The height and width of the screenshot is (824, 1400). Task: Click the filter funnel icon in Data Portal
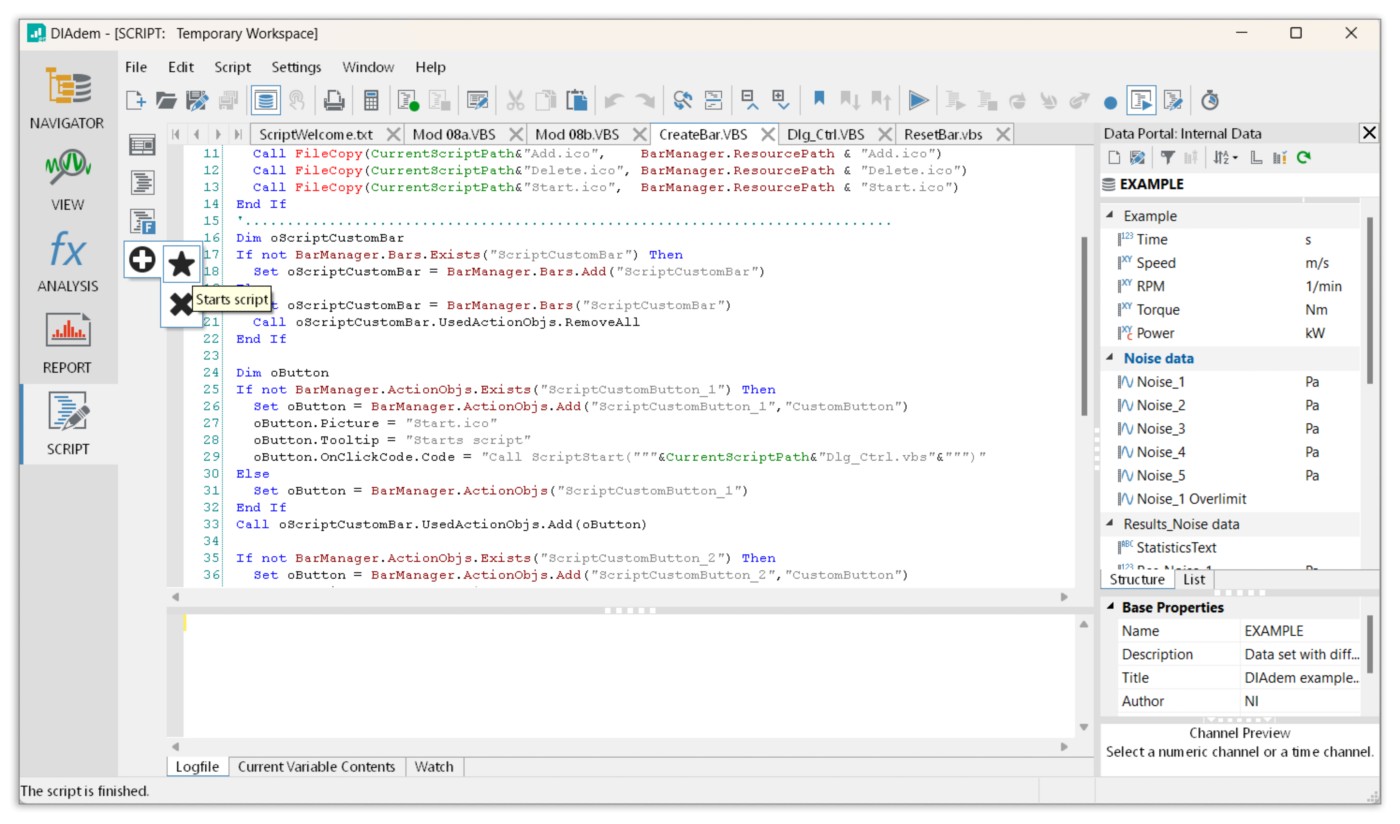pyautogui.click(x=1167, y=158)
